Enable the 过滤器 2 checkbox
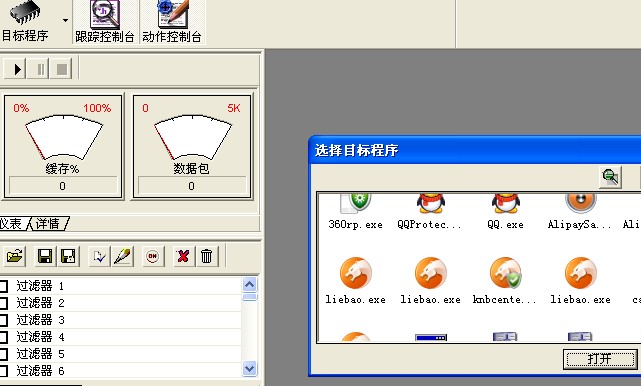 click(x=3, y=303)
